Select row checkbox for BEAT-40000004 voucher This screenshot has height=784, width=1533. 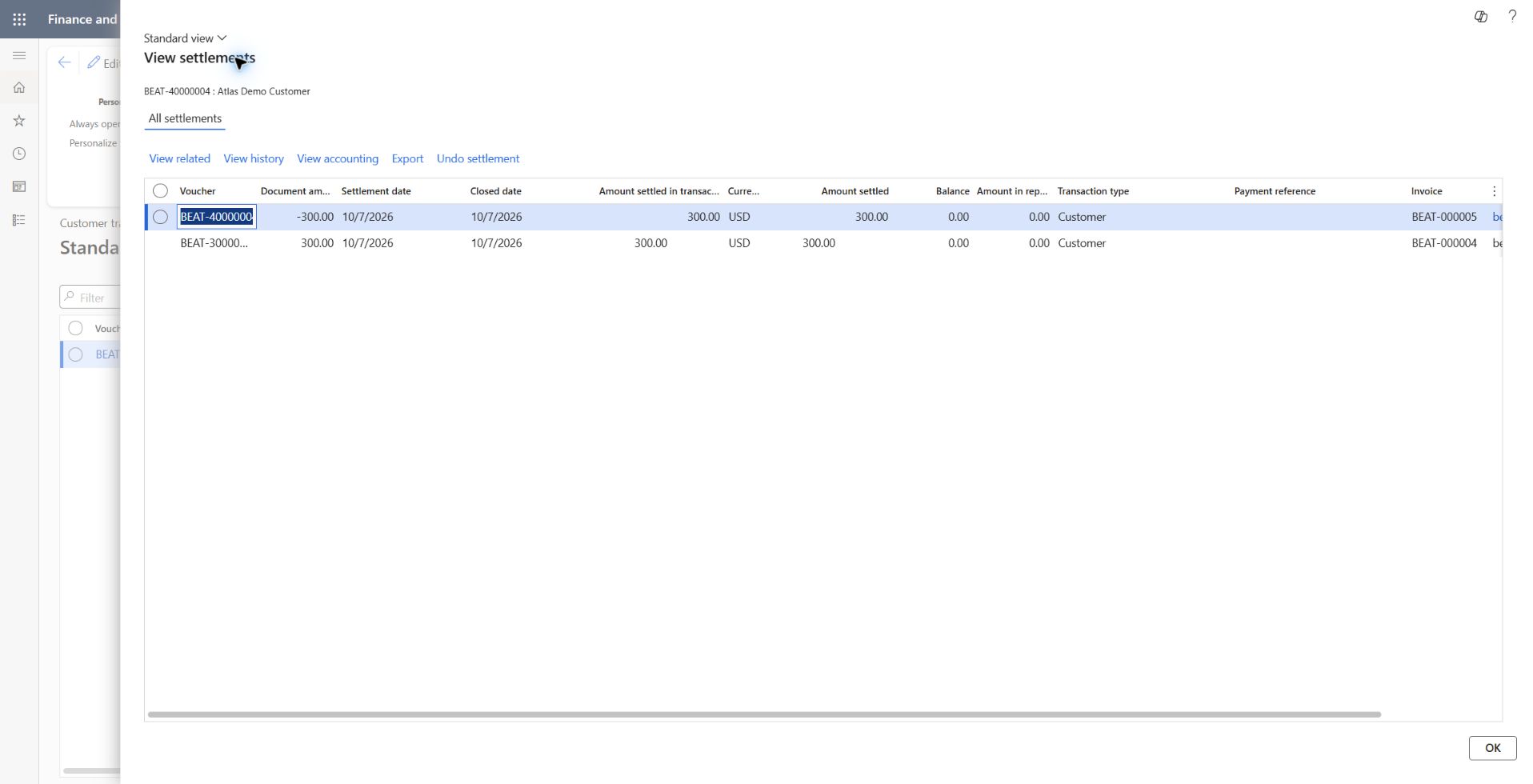[x=160, y=217]
